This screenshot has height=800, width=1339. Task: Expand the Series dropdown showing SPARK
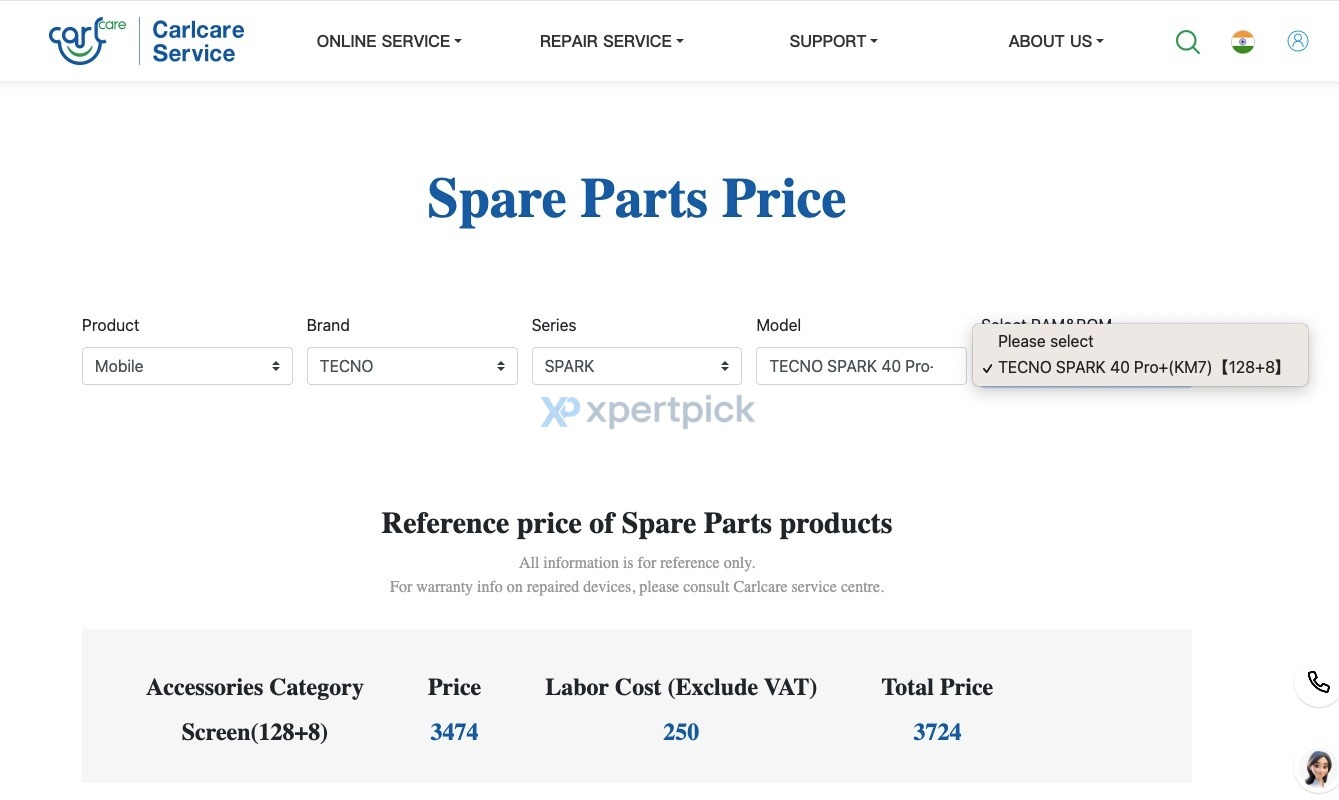point(636,366)
